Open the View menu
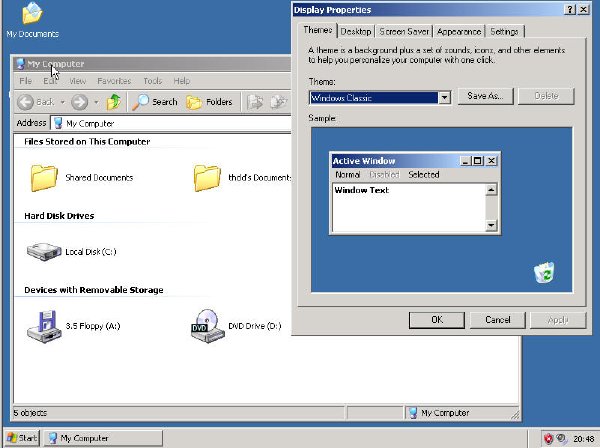 click(x=77, y=81)
